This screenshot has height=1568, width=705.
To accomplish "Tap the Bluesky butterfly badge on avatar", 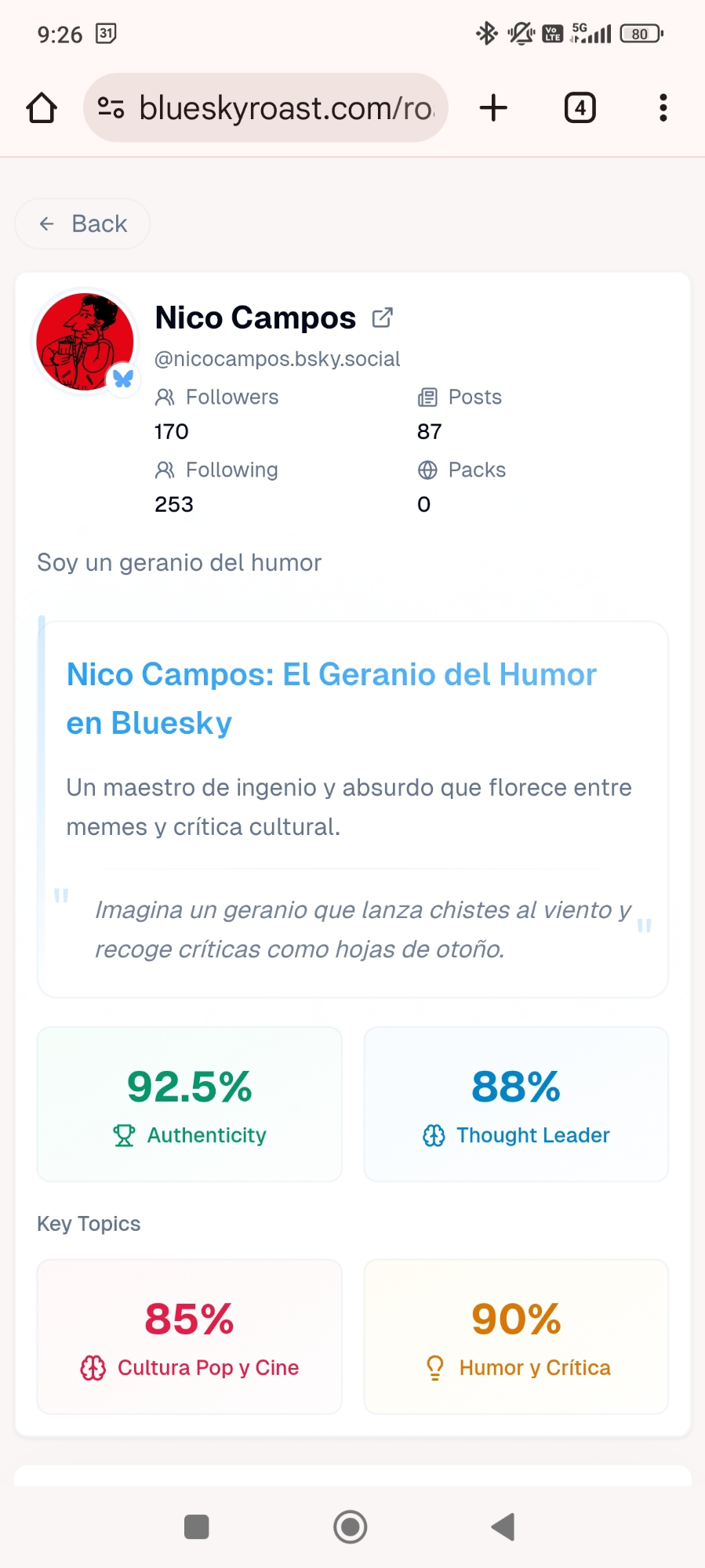I will [x=123, y=379].
